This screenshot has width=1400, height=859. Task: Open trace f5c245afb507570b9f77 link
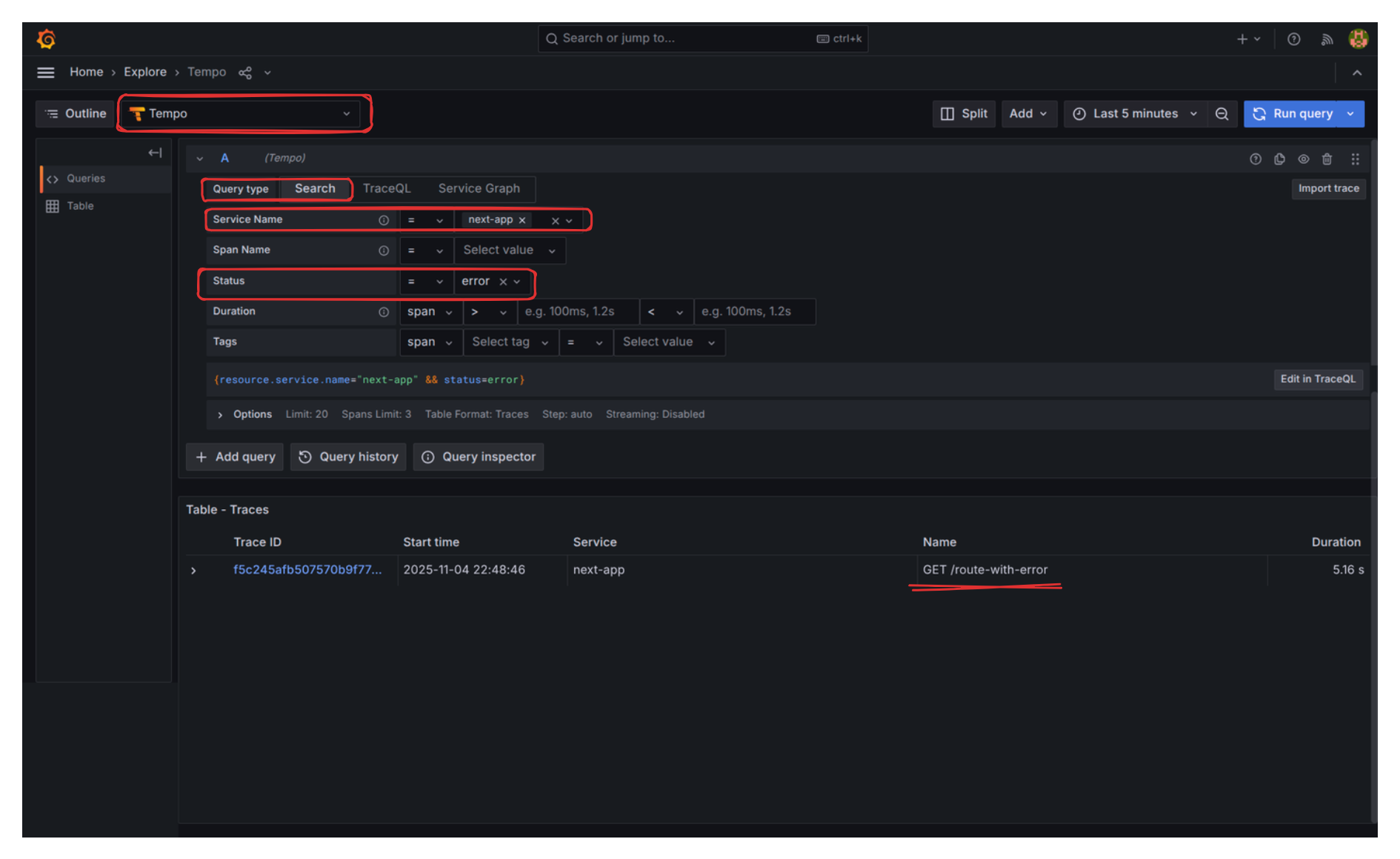click(307, 569)
